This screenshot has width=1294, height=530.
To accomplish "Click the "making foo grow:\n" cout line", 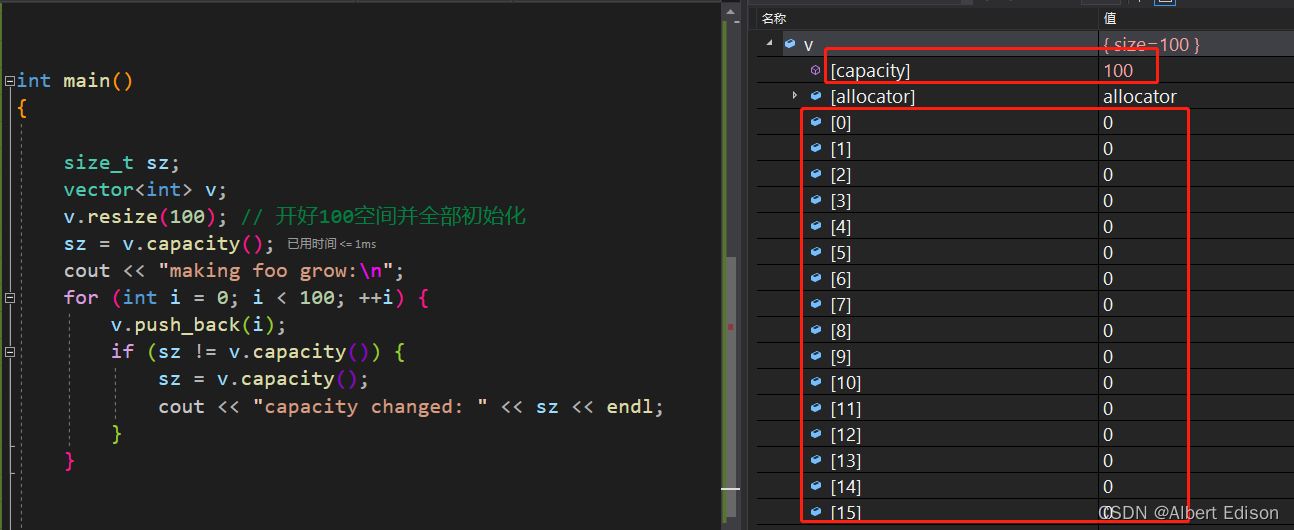I will (x=233, y=271).
